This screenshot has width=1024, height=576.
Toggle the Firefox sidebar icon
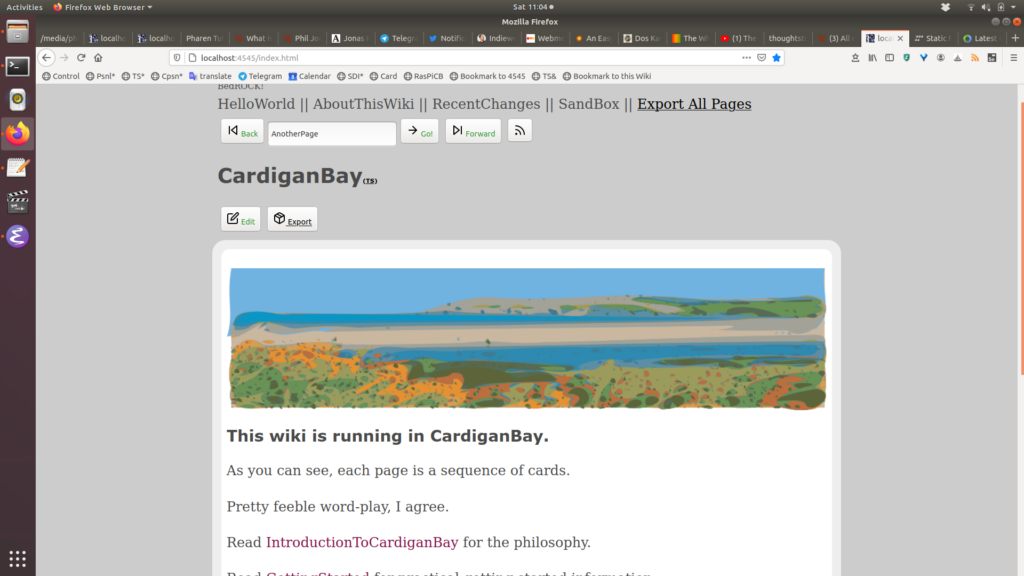[889, 57]
